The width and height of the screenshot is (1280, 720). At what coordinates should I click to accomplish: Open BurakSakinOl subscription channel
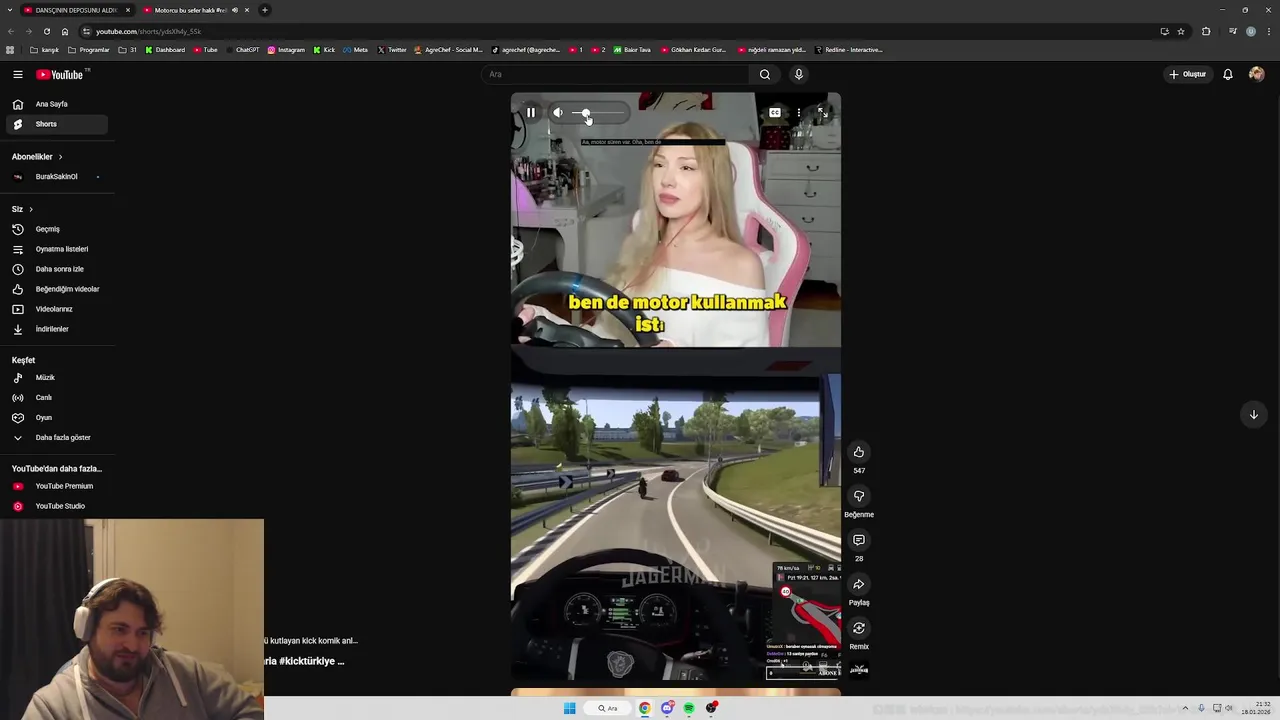point(56,177)
